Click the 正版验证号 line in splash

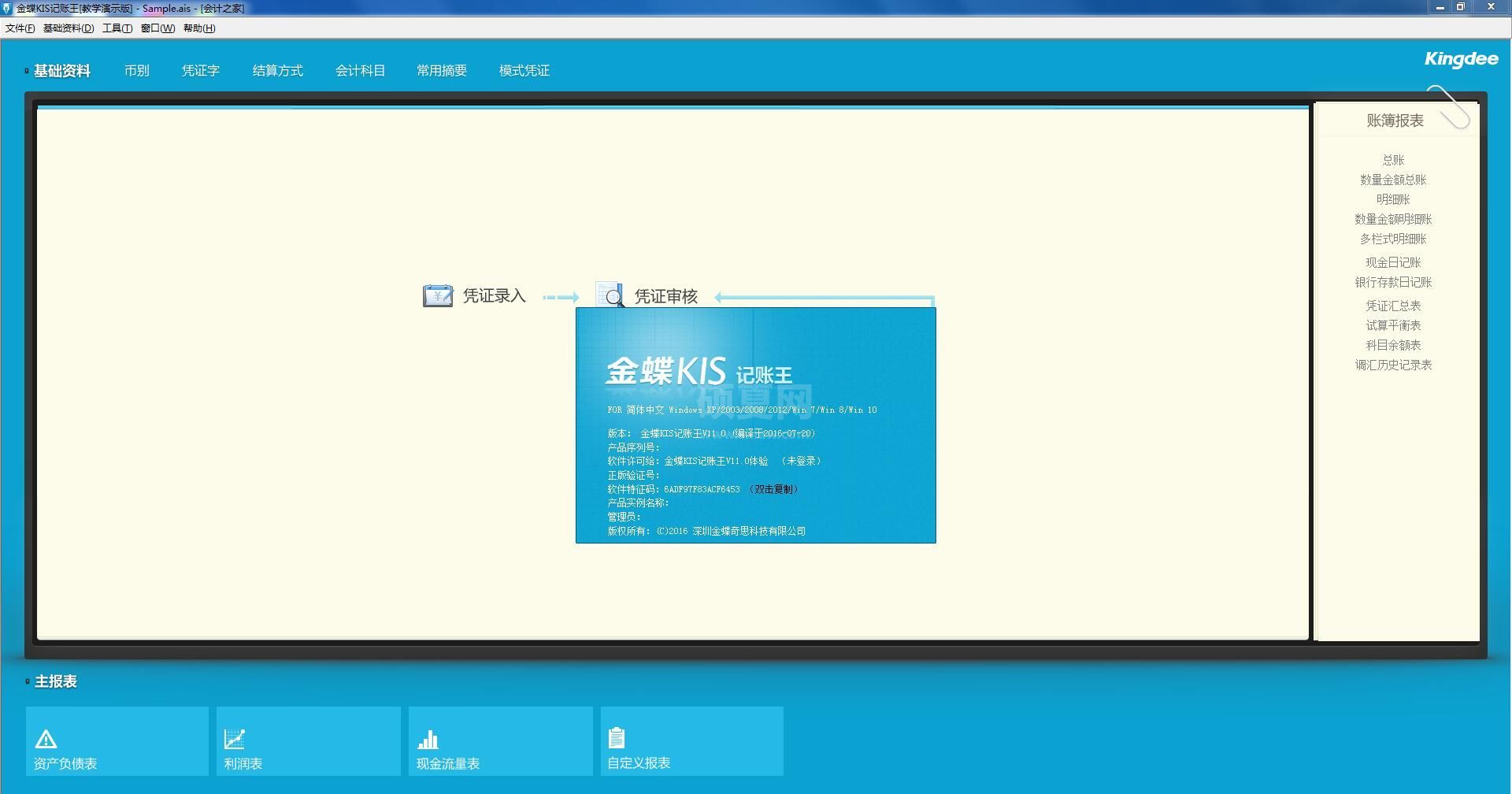point(634,475)
